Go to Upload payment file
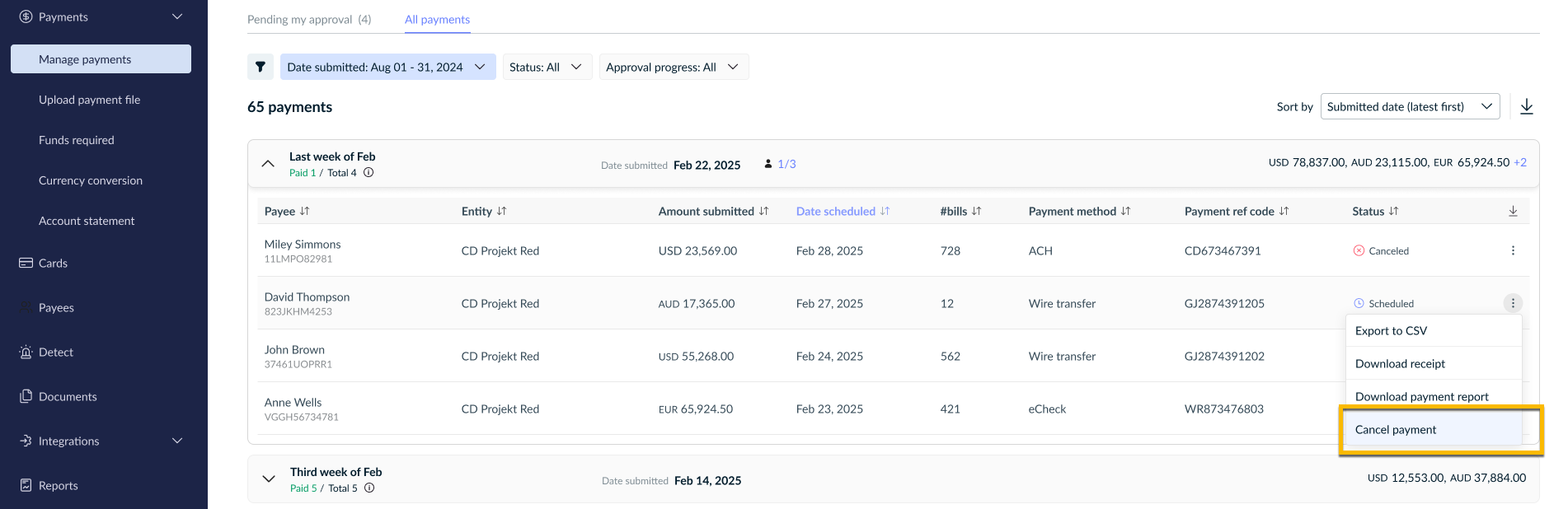 [x=89, y=100]
